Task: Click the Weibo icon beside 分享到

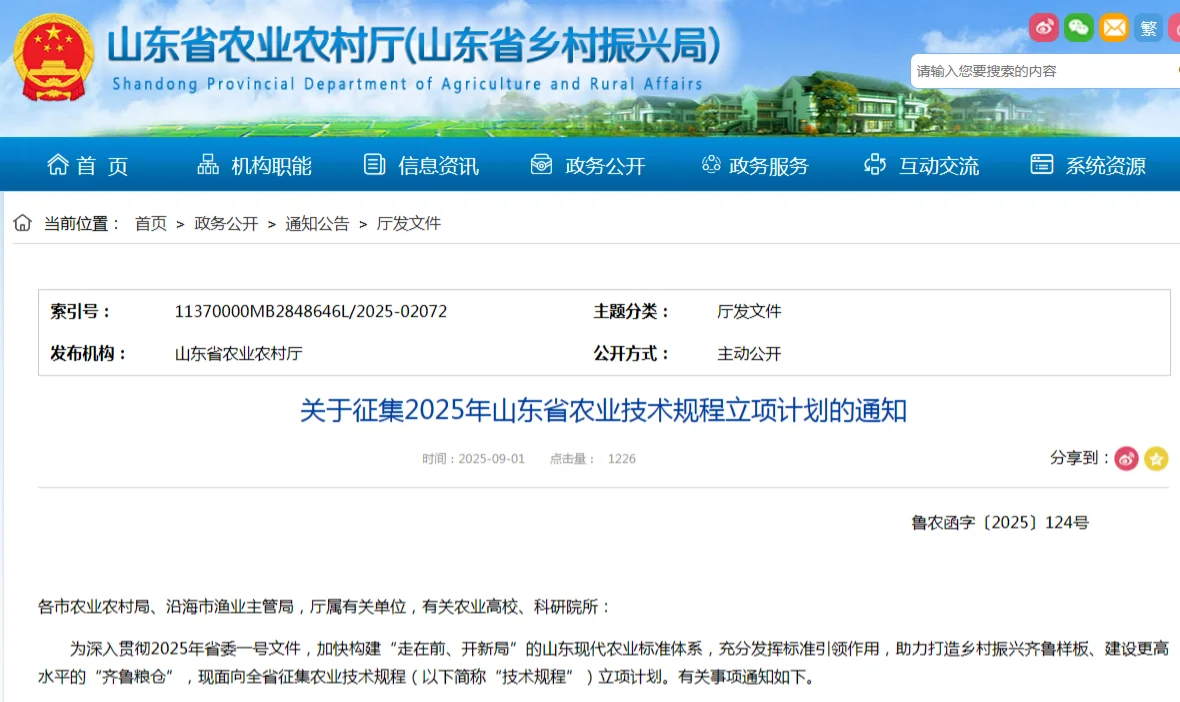Action: point(1127,458)
